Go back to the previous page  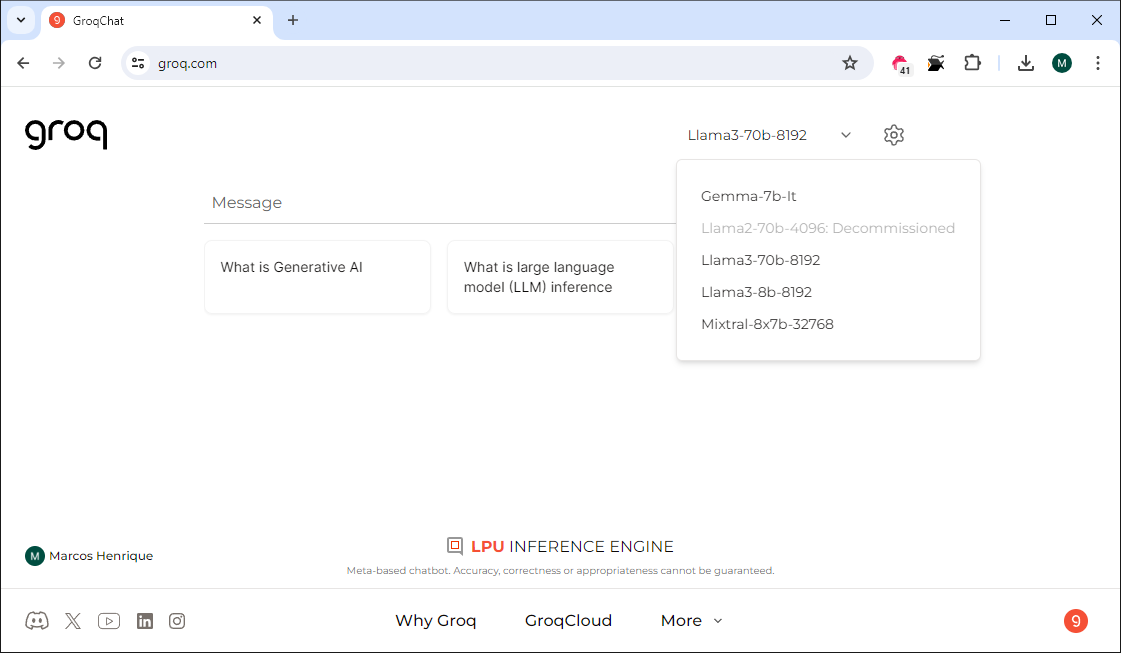point(23,63)
